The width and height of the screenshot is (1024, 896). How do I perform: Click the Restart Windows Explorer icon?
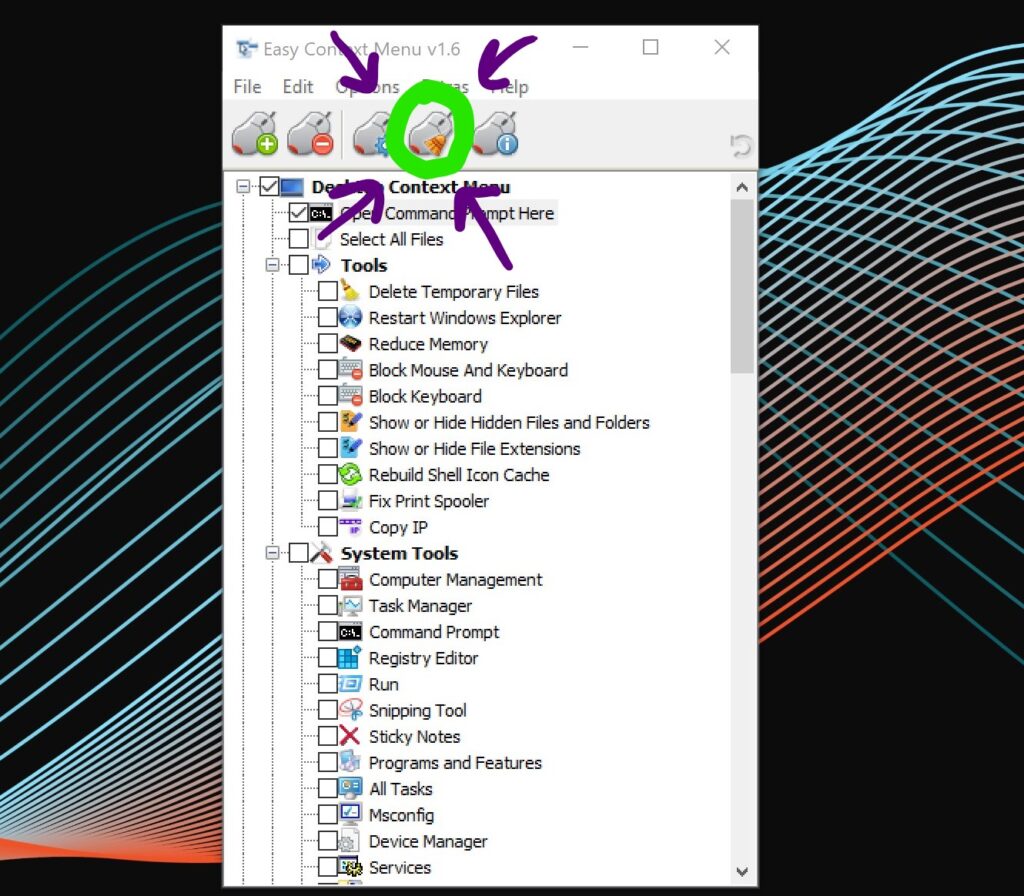pos(350,317)
